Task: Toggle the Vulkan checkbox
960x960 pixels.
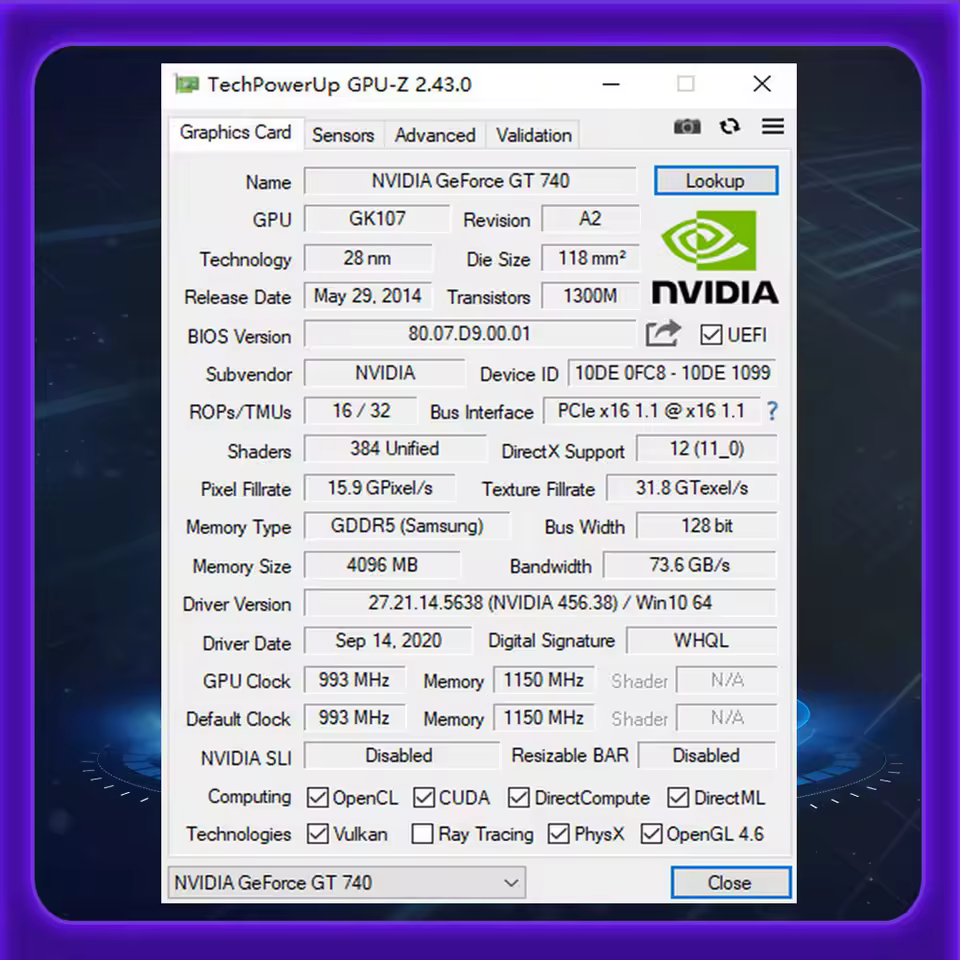Action: pyautogui.click(x=317, y=834)
